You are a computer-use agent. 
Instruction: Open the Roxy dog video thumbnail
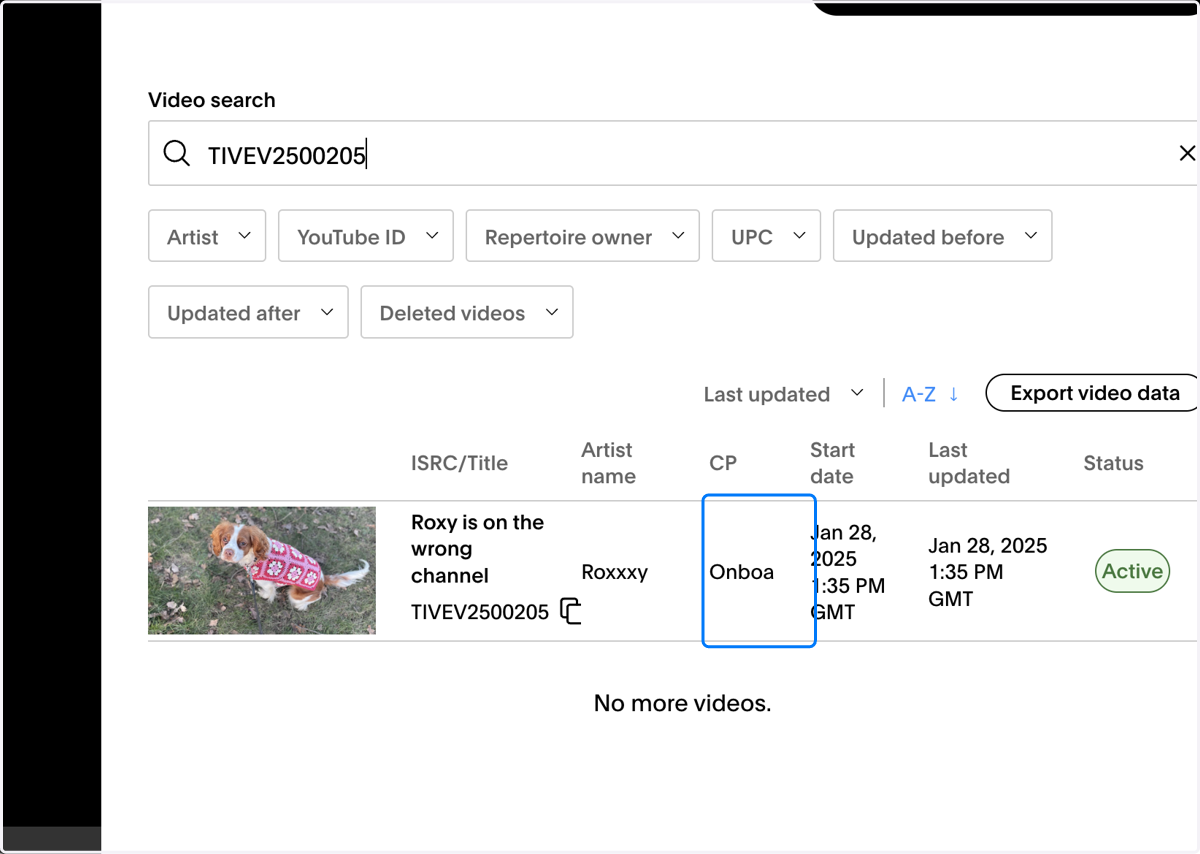pyautogui.click(x=262, y=570)
